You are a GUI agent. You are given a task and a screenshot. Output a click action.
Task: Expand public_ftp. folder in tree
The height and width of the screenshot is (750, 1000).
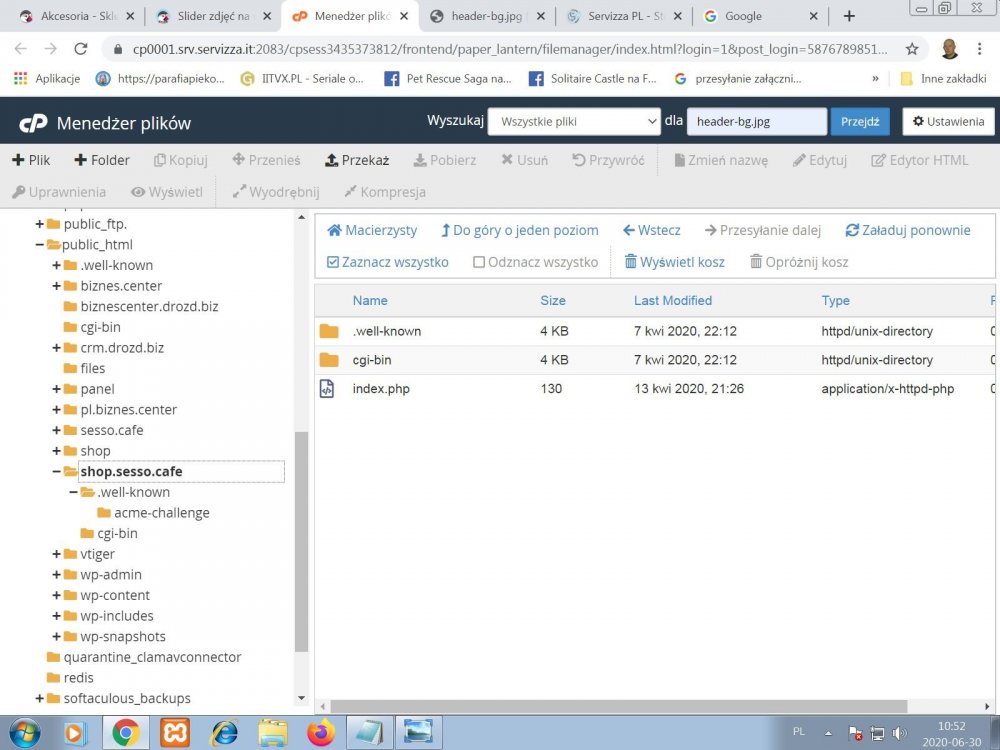(40, 224)
